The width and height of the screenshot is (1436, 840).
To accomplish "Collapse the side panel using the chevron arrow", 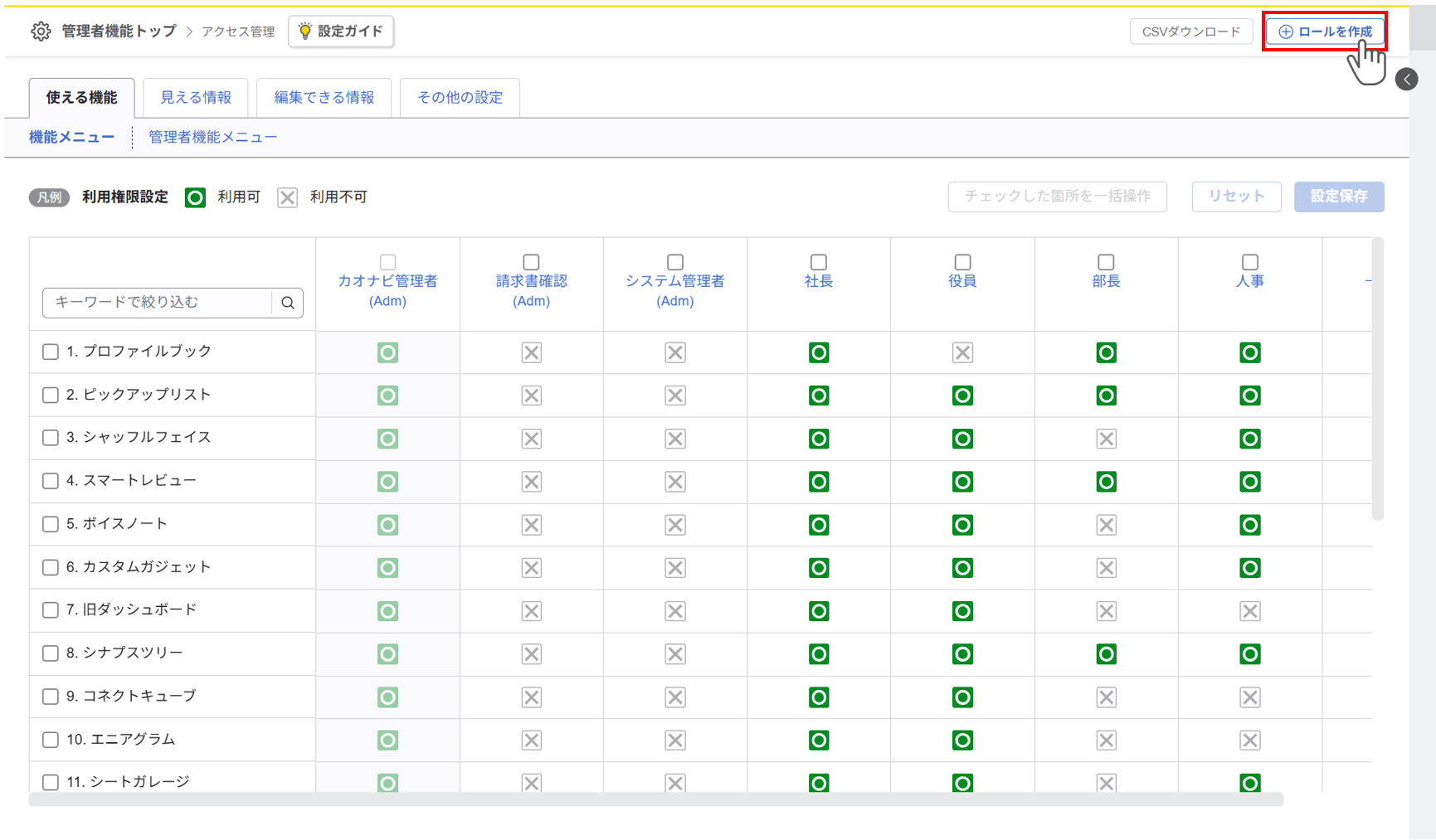I will pyautogui.click(x=1406, y=80).
